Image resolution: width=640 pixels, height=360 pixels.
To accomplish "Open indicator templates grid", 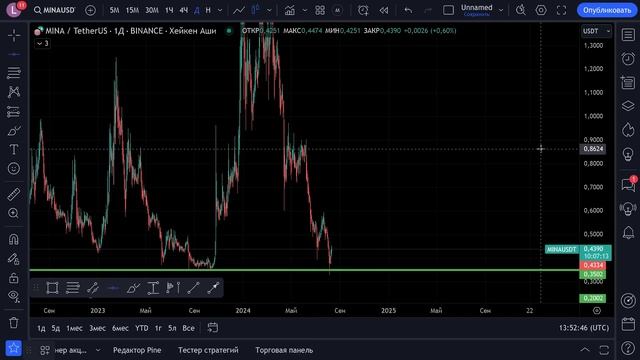I will click(x=320, y=10).
